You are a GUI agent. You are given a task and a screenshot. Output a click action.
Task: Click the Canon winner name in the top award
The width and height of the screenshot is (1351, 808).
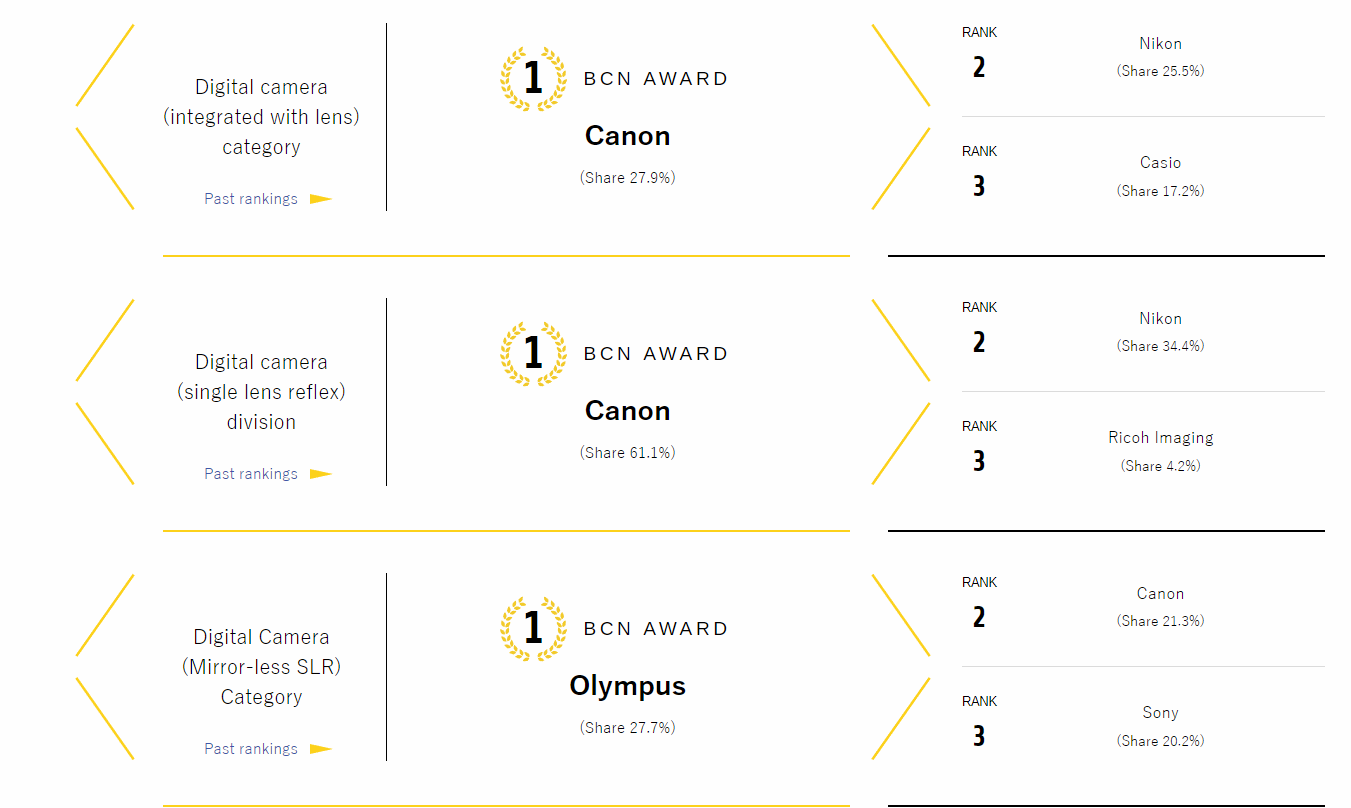627,135
